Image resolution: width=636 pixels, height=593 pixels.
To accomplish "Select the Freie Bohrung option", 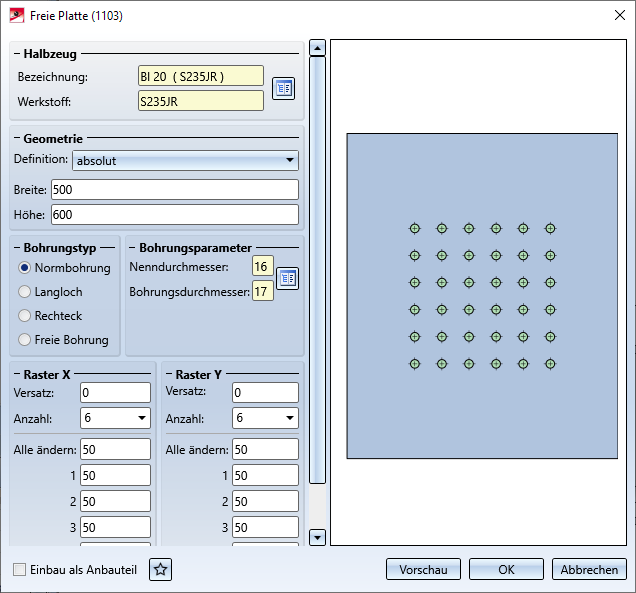I will 25,340.
